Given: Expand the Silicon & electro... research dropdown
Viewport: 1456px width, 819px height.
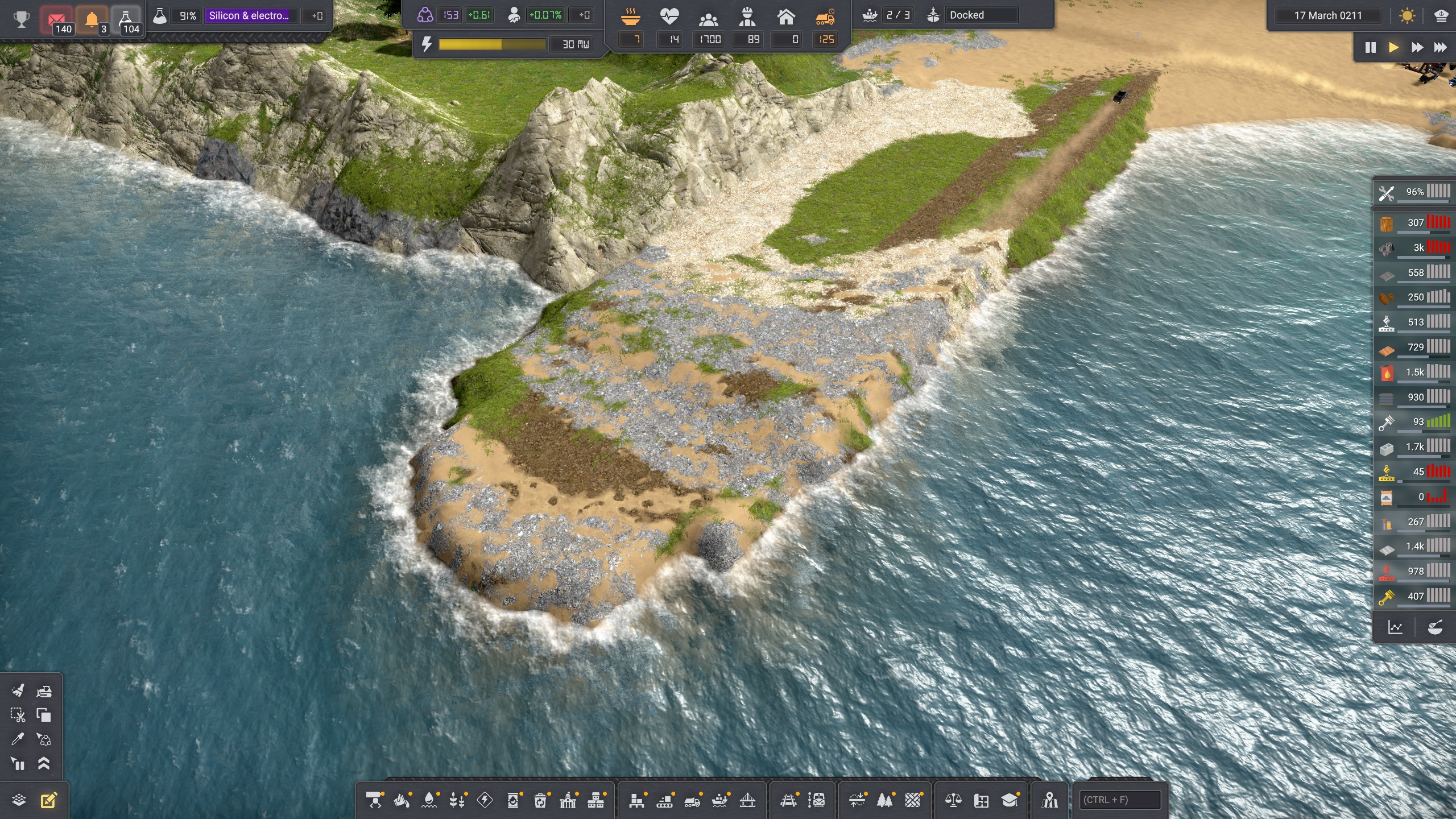Looking at the screenshot, I should (249, 16).
